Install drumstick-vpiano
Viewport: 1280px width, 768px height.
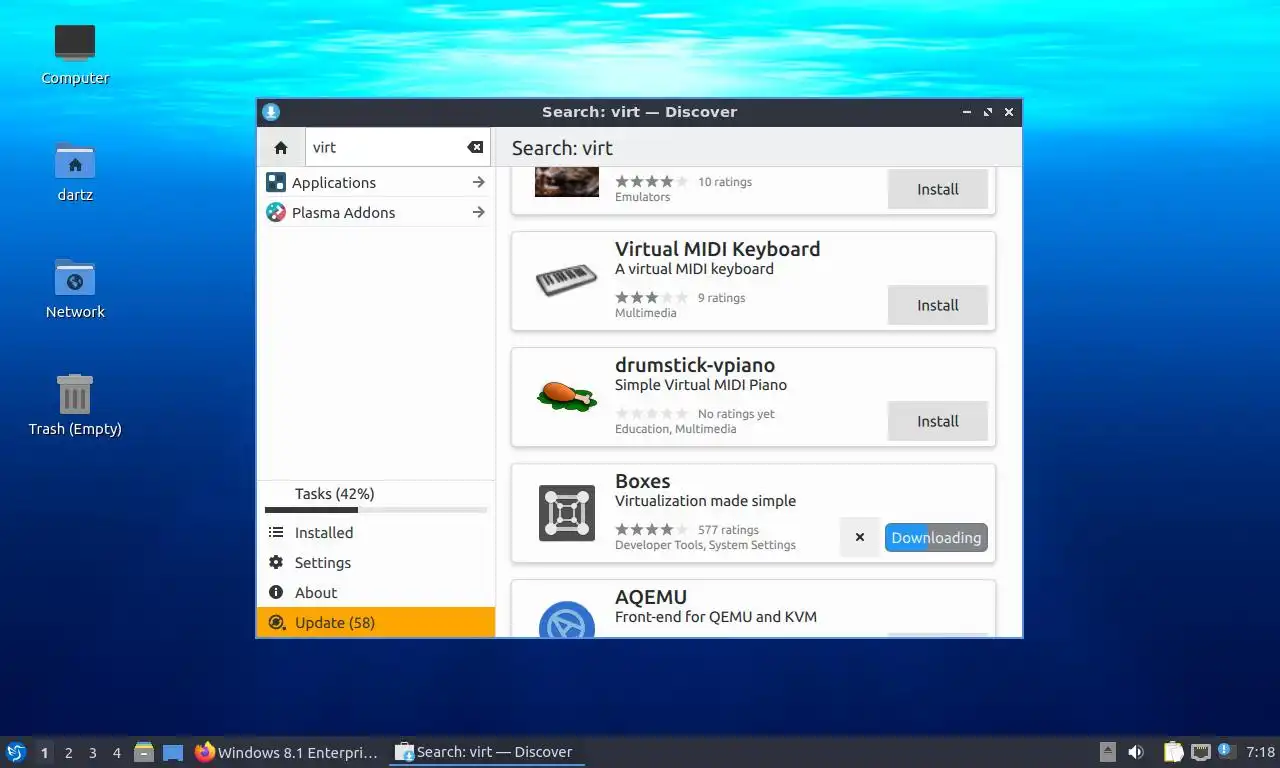938,421
